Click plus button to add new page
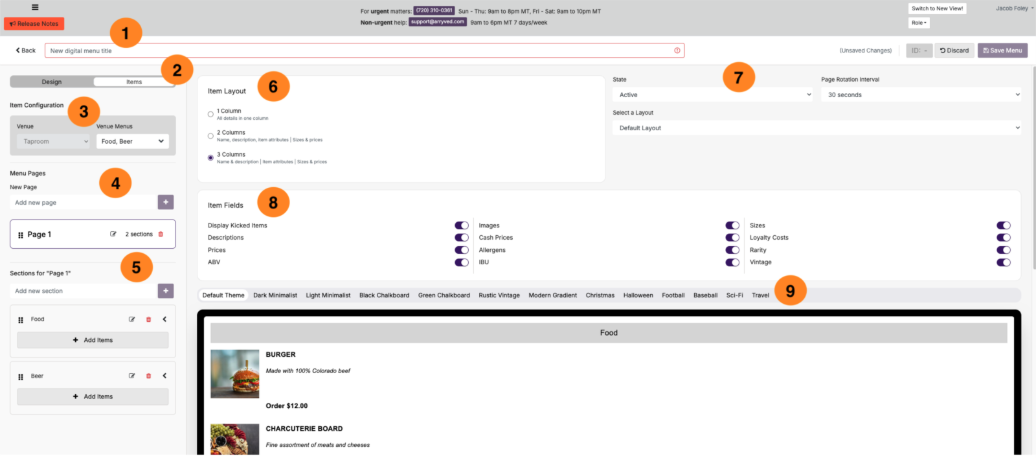1036x459 pixels. click(x=166, y=202)
